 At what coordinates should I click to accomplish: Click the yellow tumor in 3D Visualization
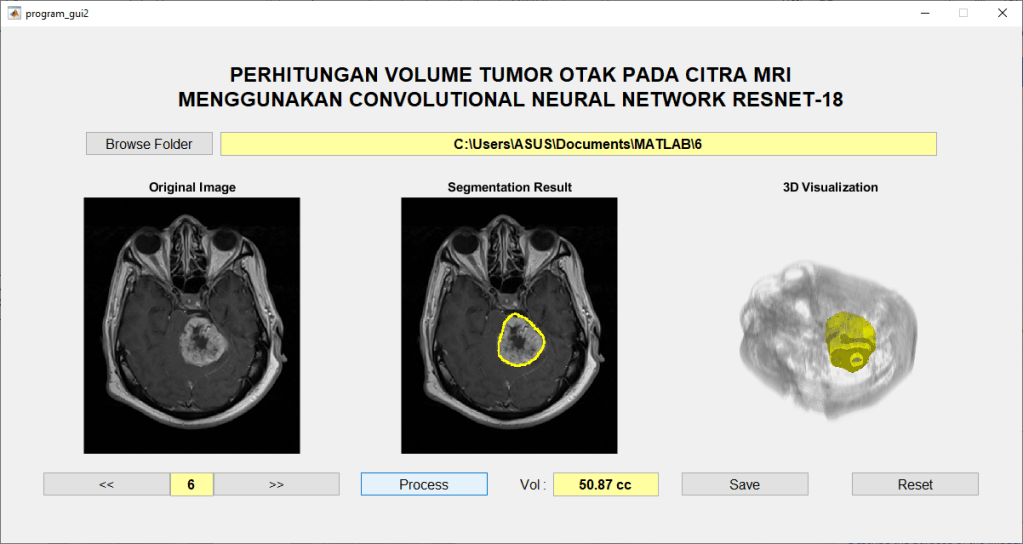point(851,340)
